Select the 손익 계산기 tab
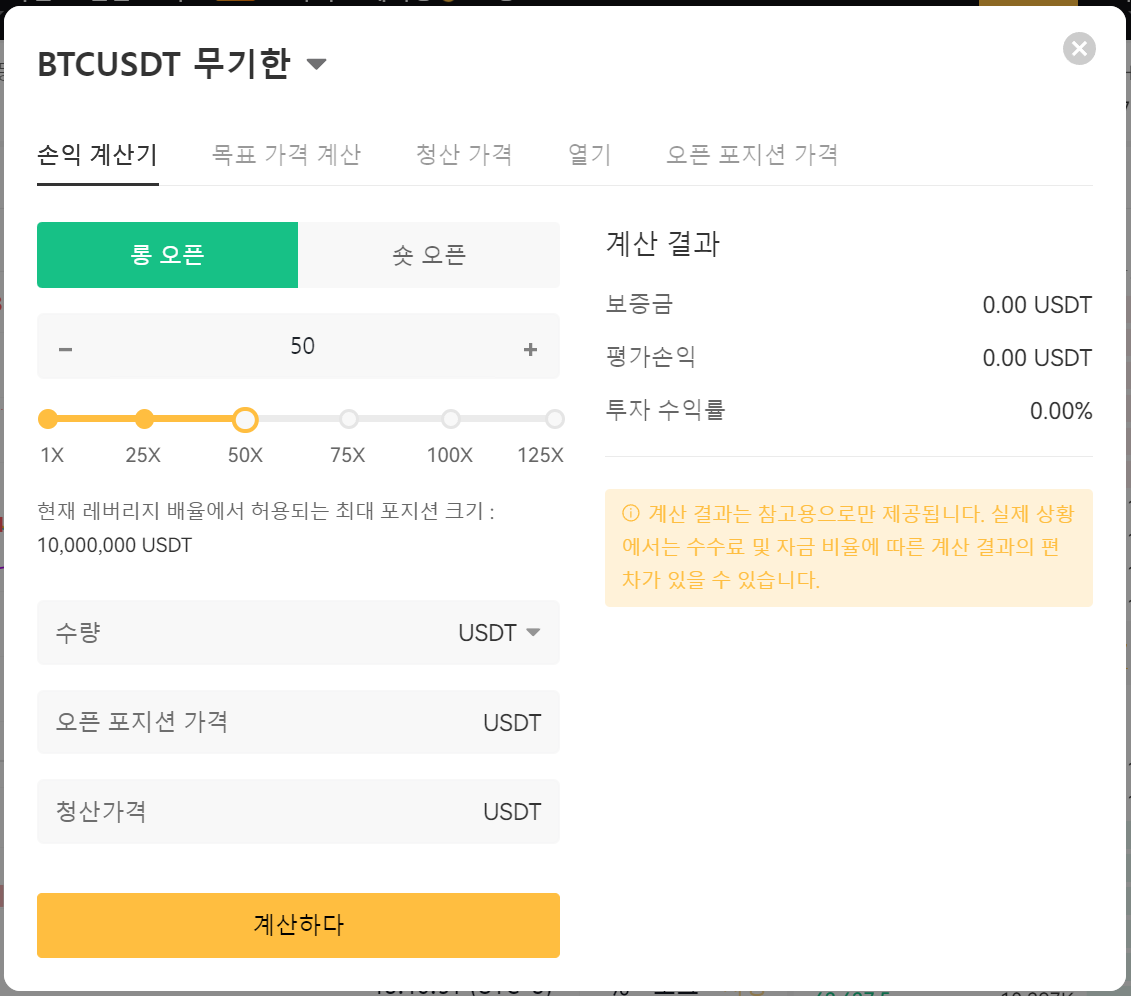The image size is (1131, 996). [x=97, y=154]
